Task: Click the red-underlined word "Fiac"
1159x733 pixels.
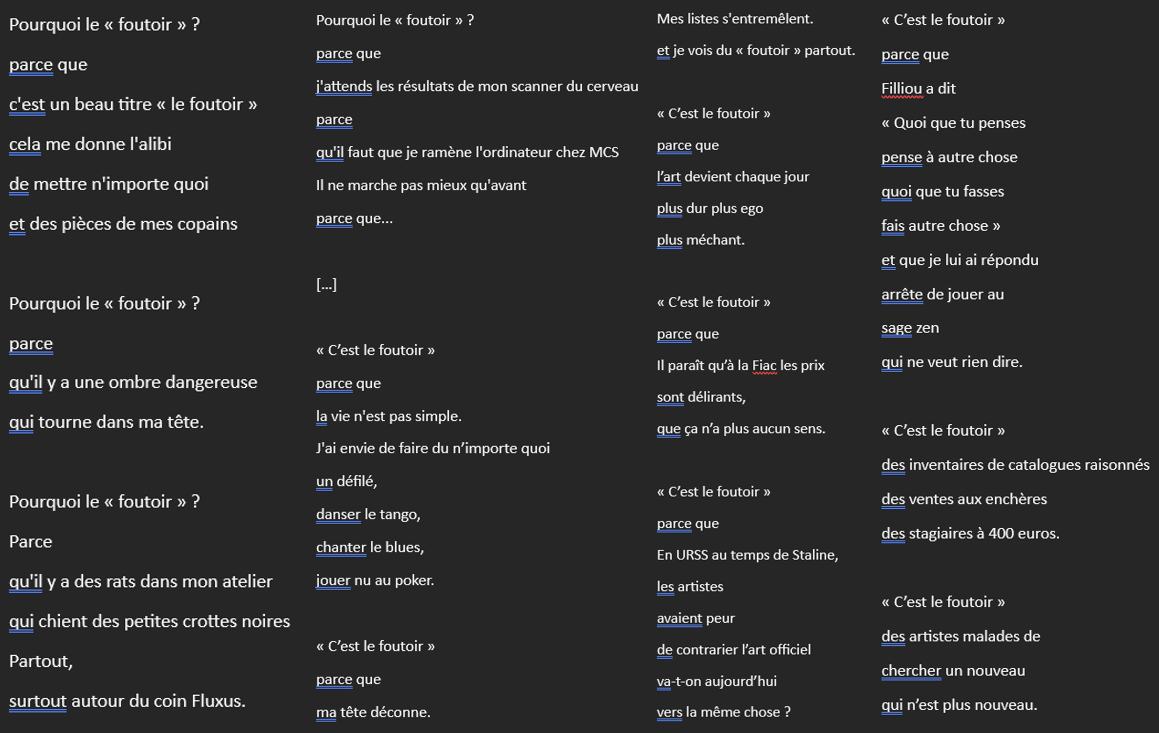Action: 764,366
